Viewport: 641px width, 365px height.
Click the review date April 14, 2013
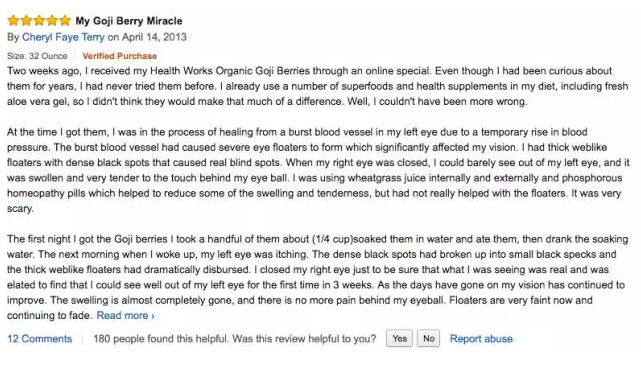pyautogui.click(x=154, y=37)
